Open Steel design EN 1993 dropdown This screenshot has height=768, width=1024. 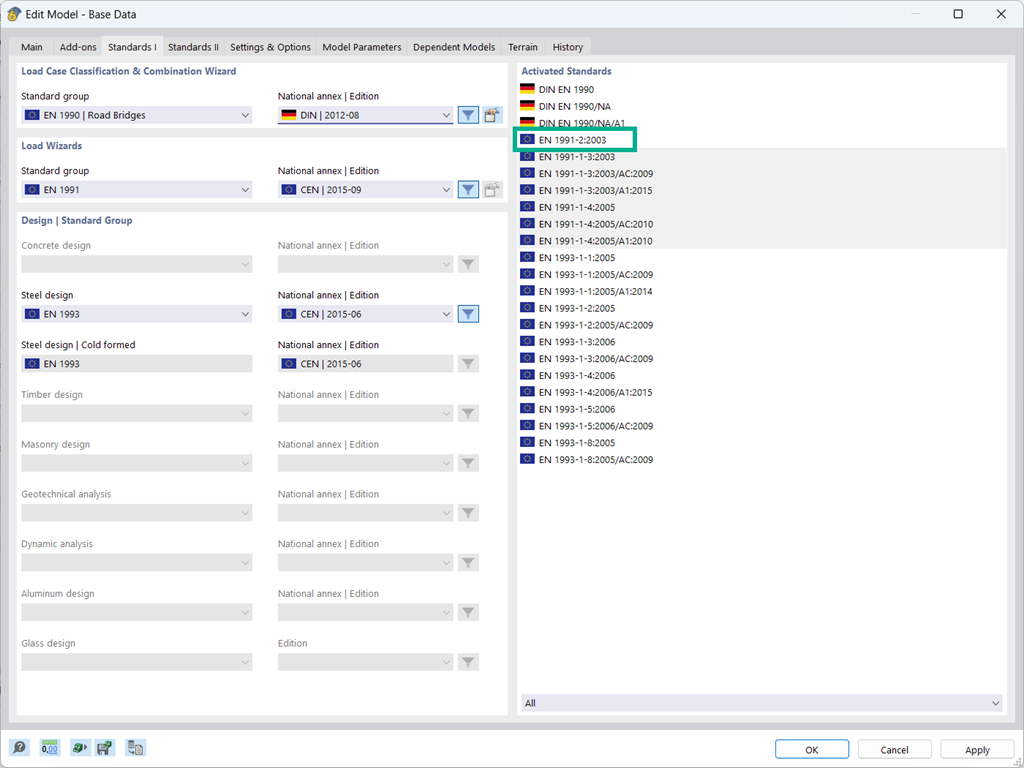point(136,314)
